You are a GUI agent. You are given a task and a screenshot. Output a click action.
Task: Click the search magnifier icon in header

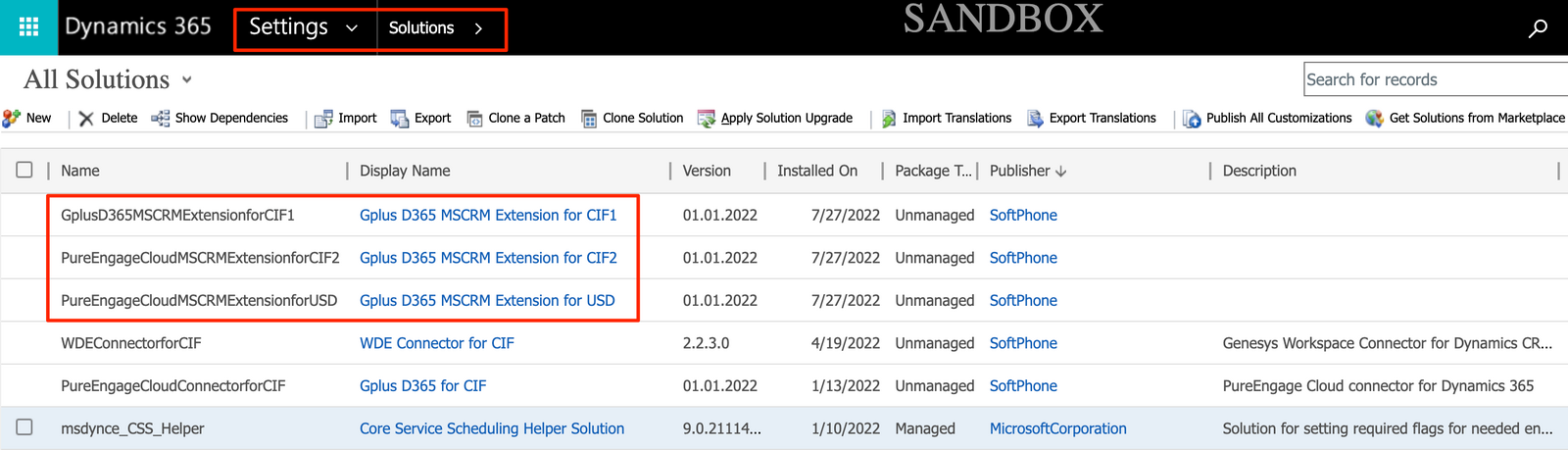(x=1538, y=28)
